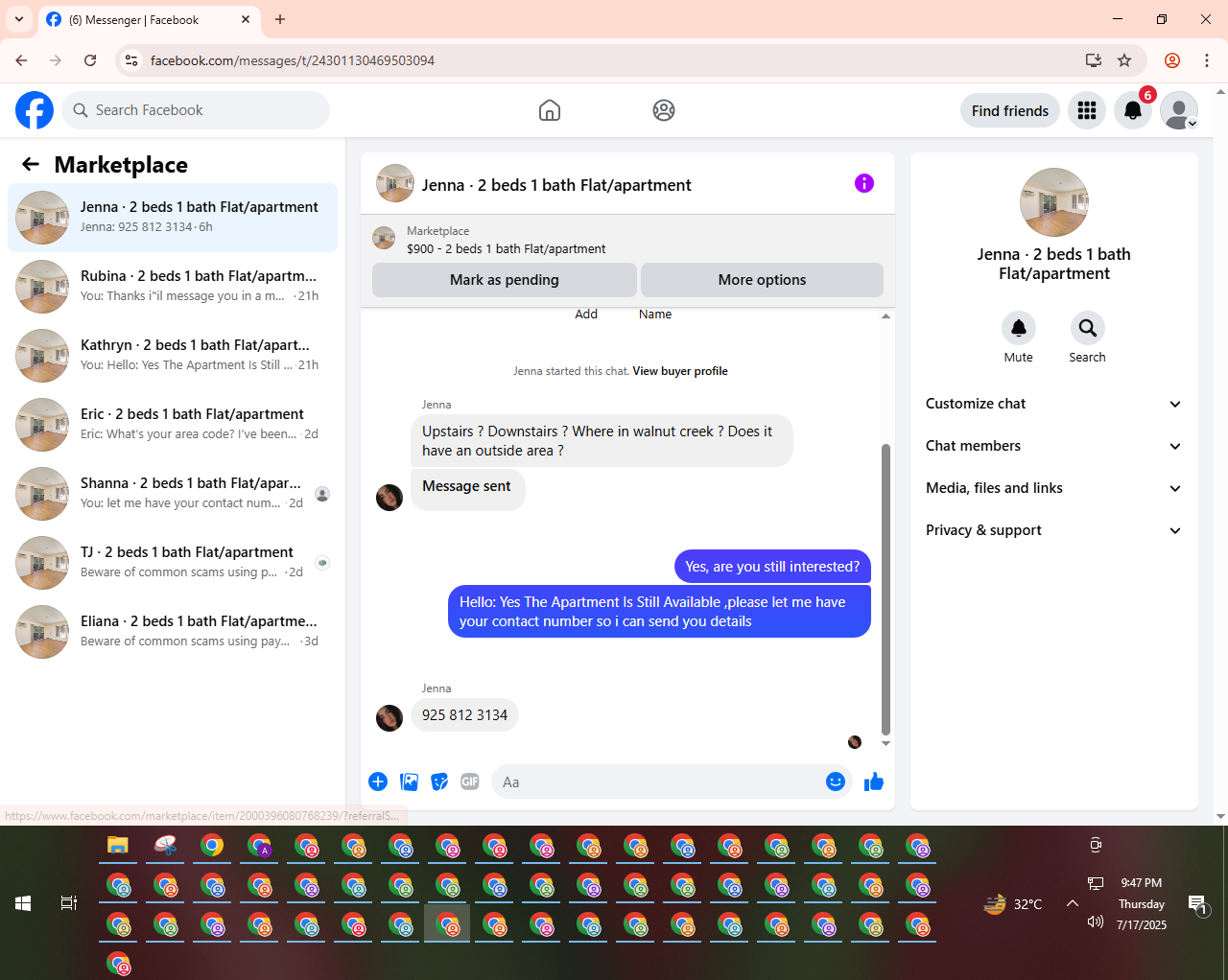Expand Privacy & support section
The height and width of the screenshot is (980, 1228).
(x=1054, y=530)
